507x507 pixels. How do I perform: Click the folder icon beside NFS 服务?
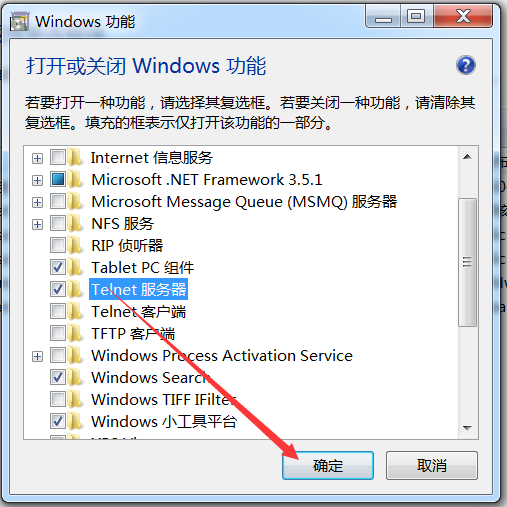point(75,223)
